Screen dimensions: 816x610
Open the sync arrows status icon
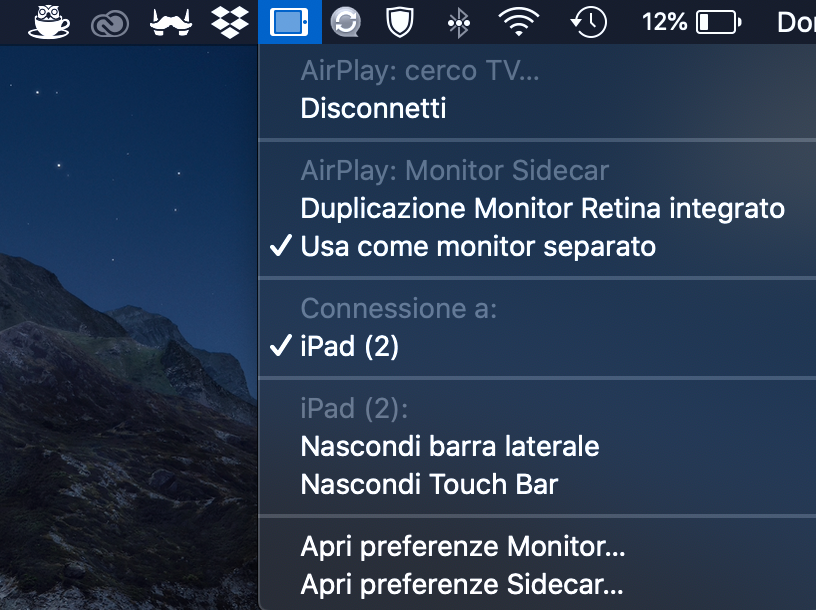point(346,22)
